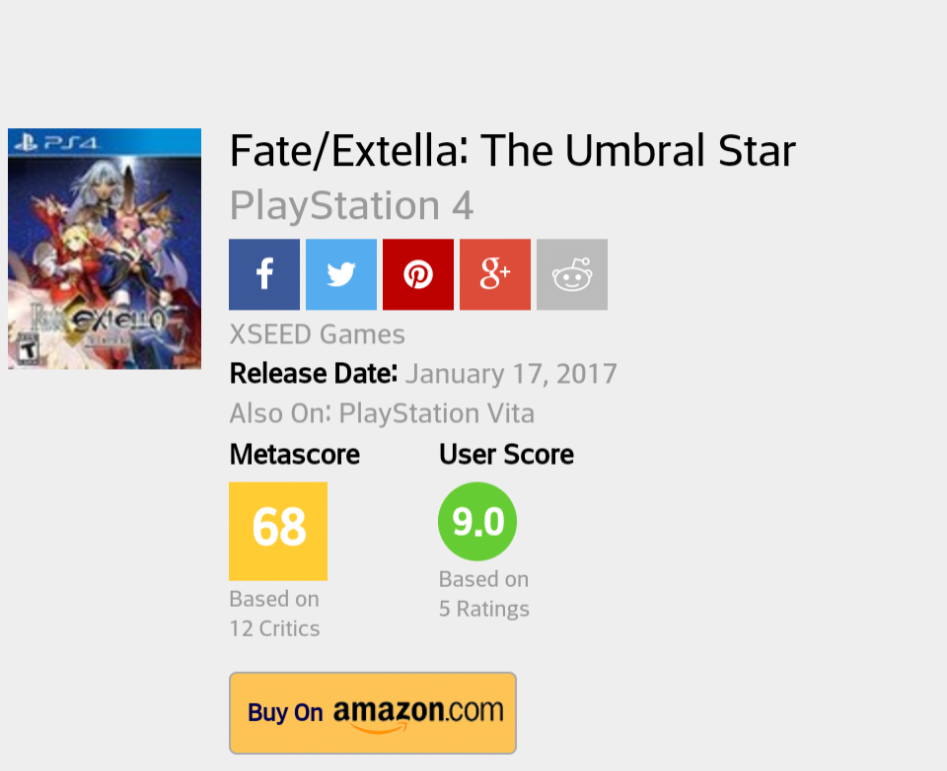Share via the Google+ icon
This screenshot has height=771, width=947.
(x=495, y=274)
